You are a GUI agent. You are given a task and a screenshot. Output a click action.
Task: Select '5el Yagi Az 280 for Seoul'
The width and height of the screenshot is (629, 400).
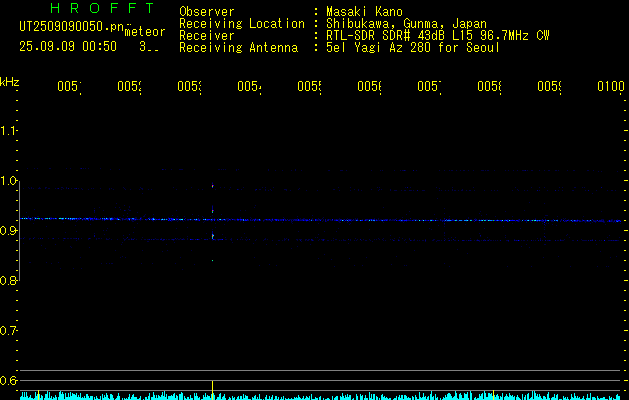point(413,48)
